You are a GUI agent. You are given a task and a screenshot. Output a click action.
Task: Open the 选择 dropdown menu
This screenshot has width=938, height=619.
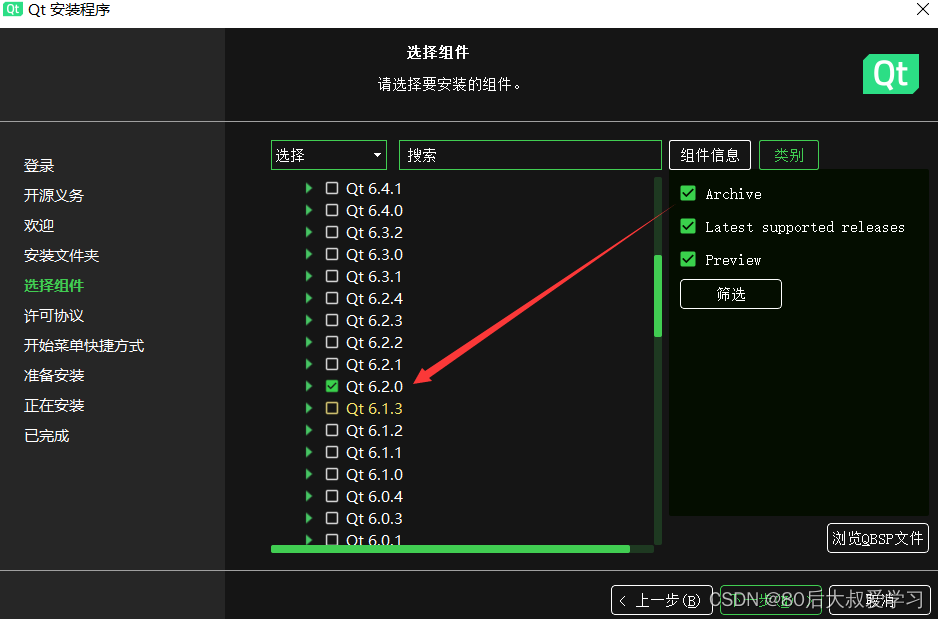328,155
